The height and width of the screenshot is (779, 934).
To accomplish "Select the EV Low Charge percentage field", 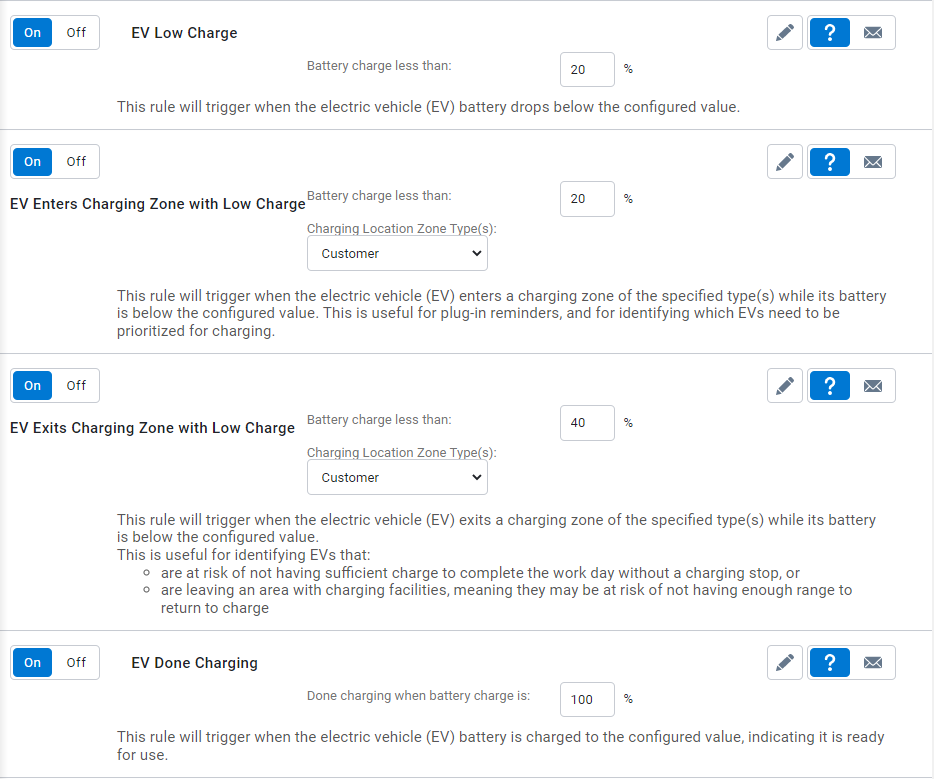I will tap(587, 69).
